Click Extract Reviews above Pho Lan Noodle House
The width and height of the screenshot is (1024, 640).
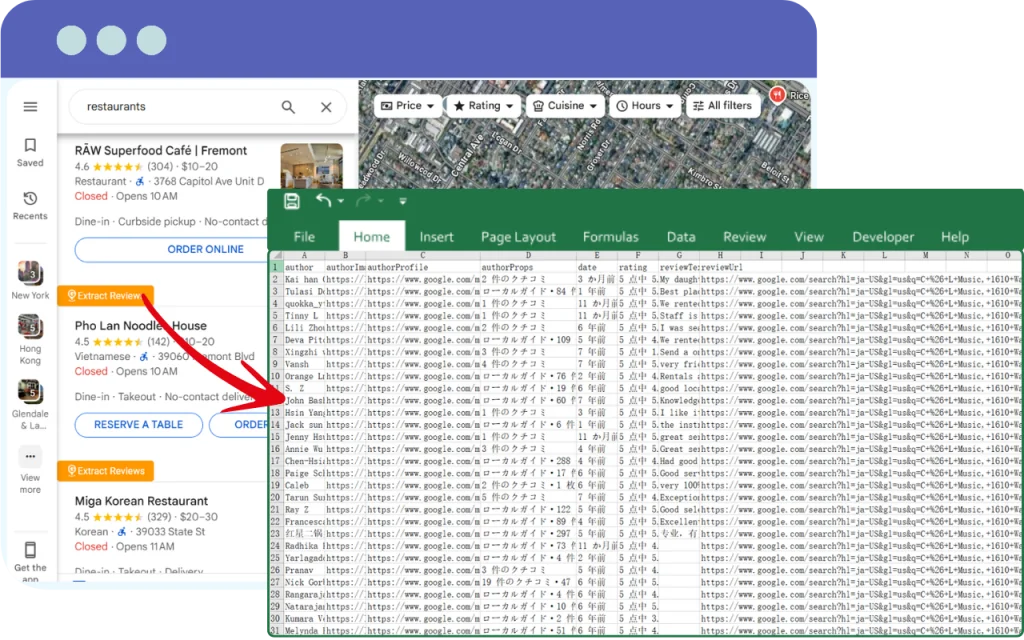click(x=105, y=296)
